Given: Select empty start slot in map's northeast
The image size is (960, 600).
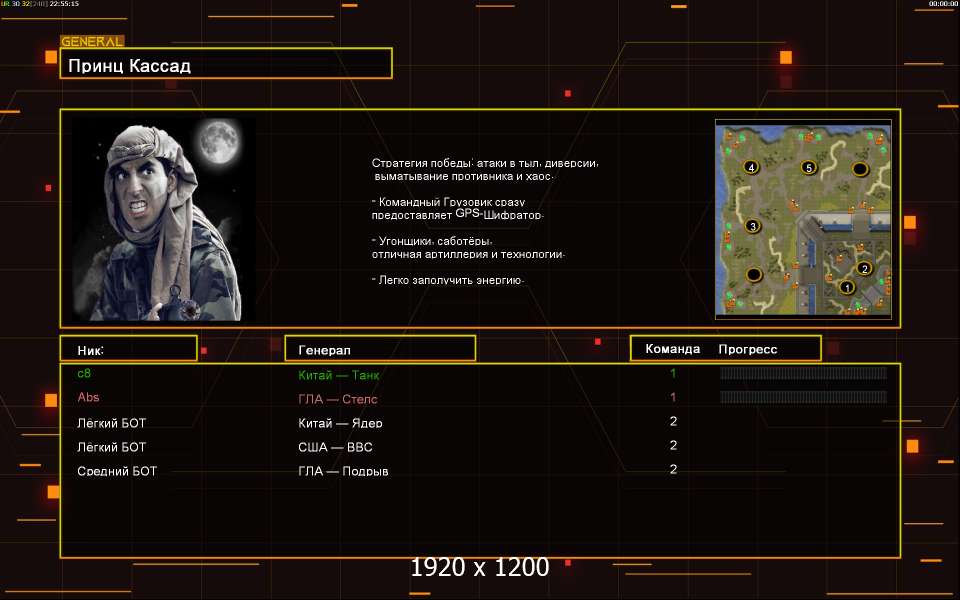Looking at the screenshot, I should pos(859,167).
